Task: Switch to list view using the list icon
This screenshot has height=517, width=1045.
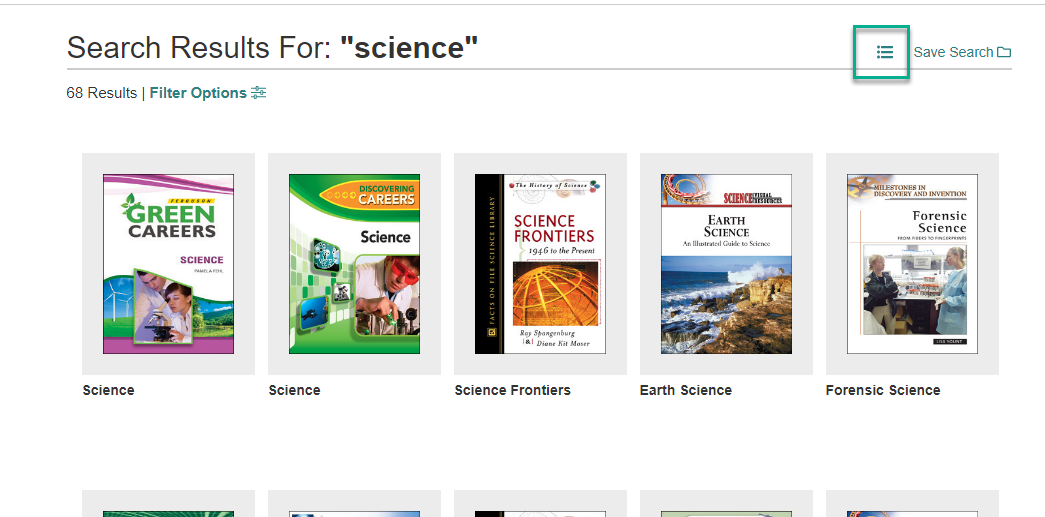Action: tap(884, 52)
